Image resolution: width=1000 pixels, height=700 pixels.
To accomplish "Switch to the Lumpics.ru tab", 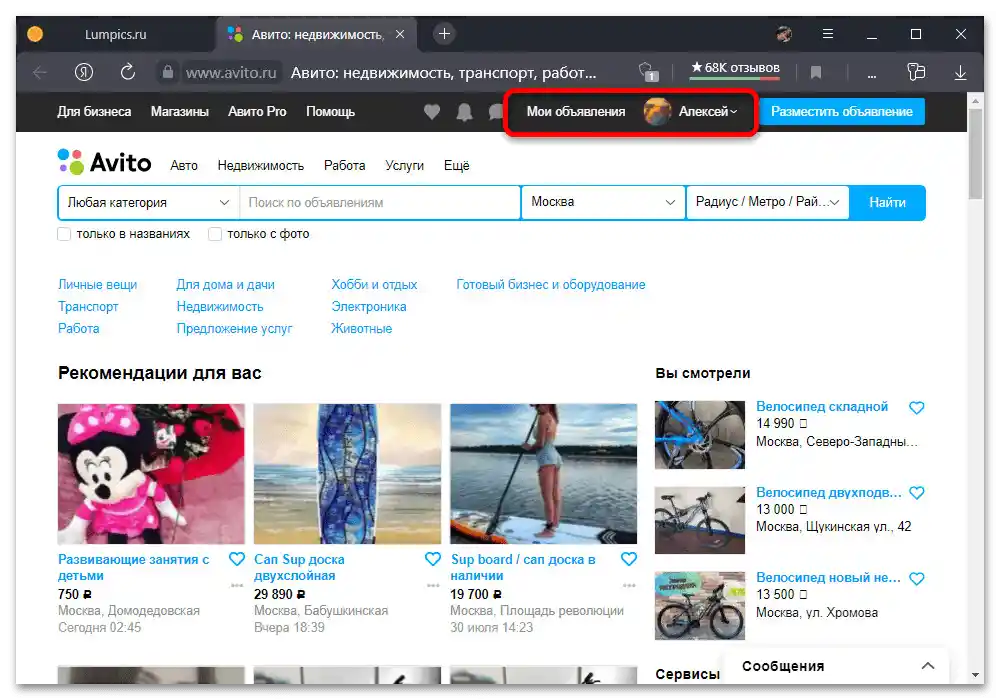I will (x=115, y=34).
